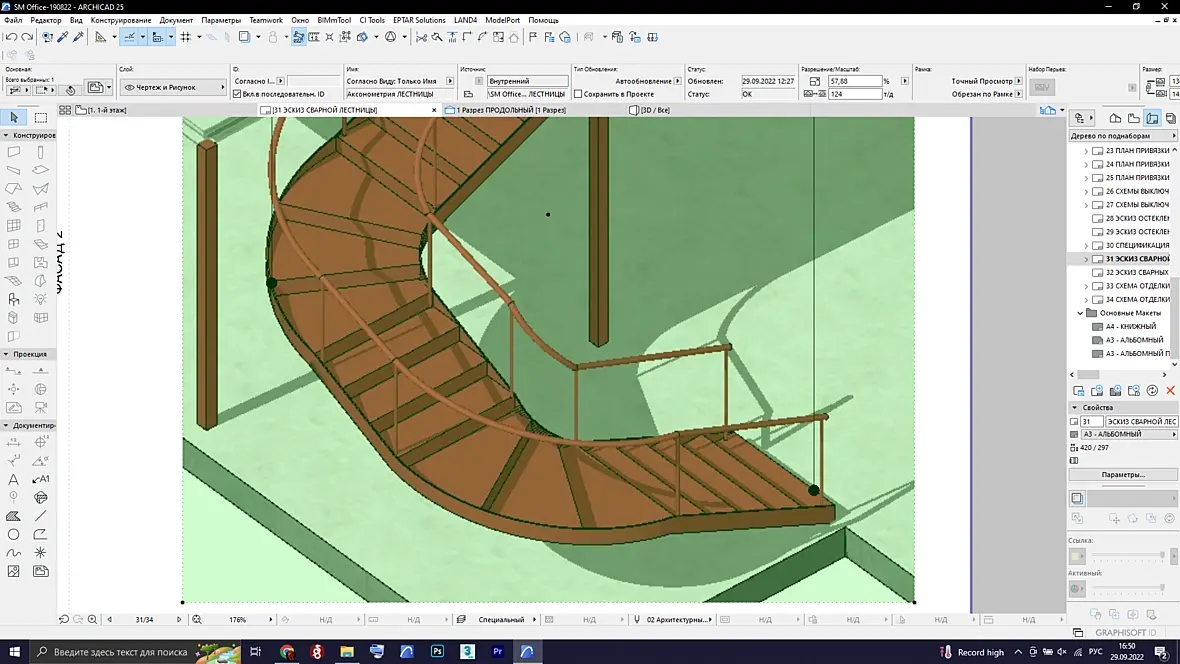Select the Arrow selection tool

pyautogui.click(x=14, y=117)
